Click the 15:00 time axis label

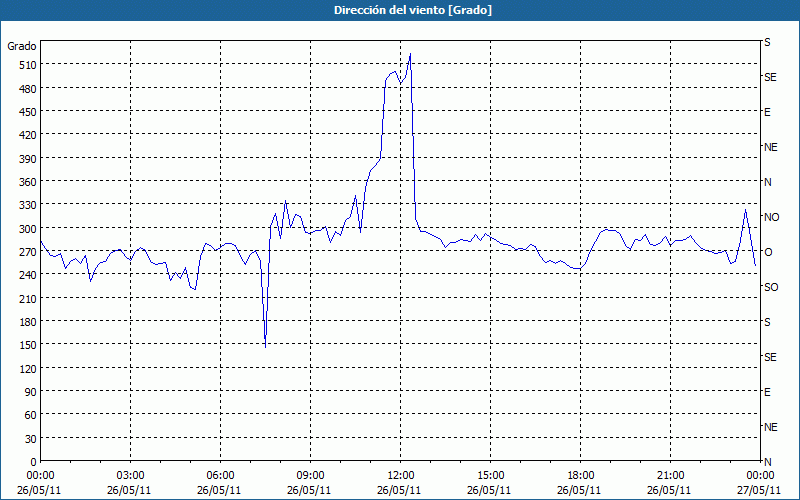(490, 476)
